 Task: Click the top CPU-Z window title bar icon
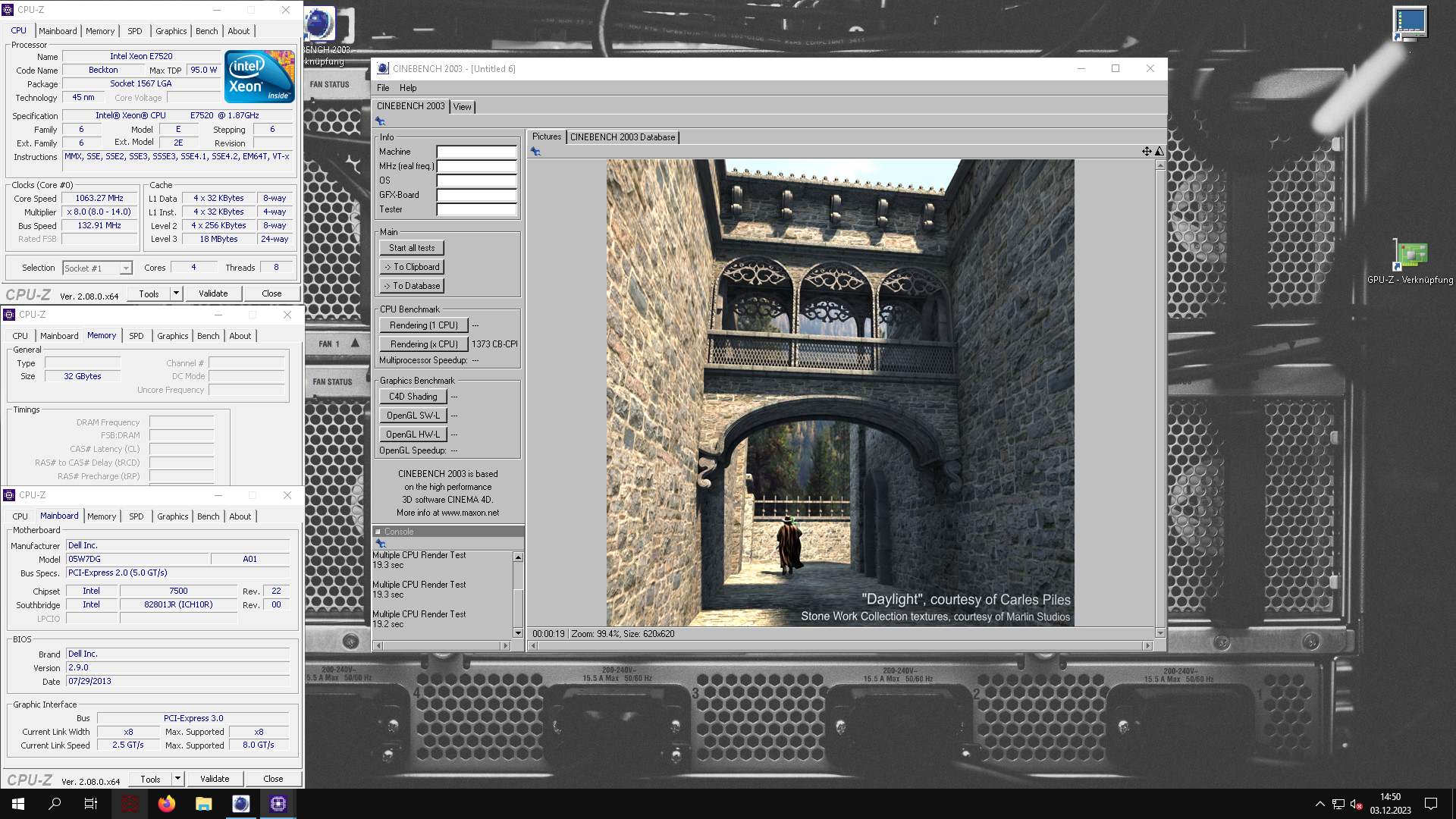[x=8, y=10]
